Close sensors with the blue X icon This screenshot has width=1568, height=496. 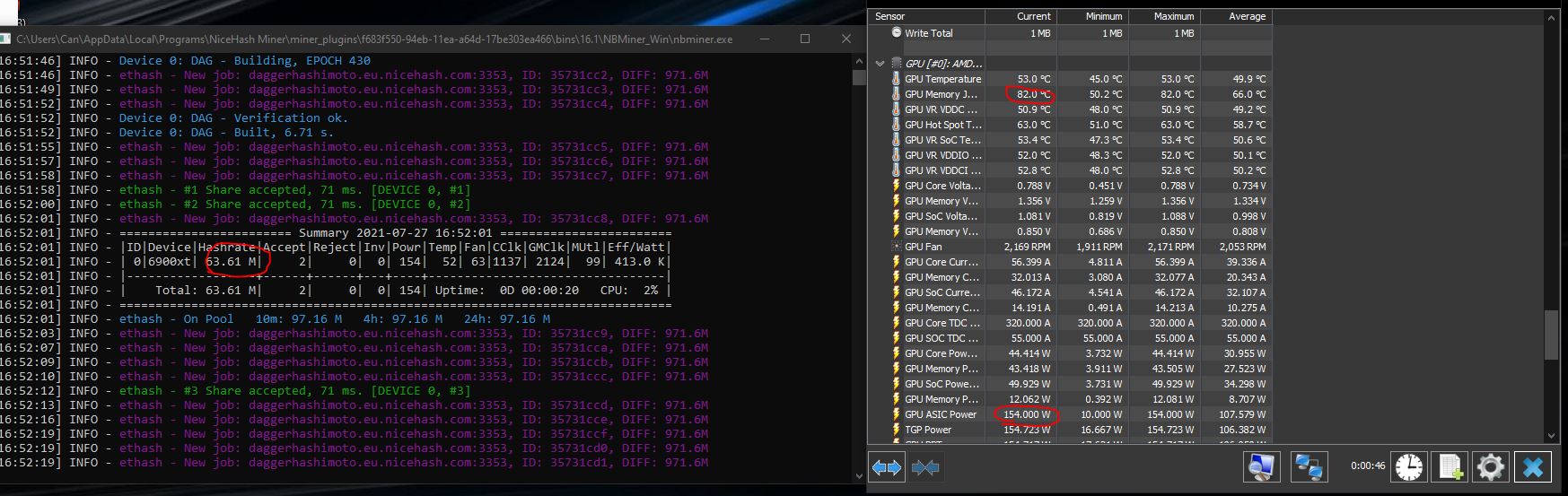point(1533,467)
